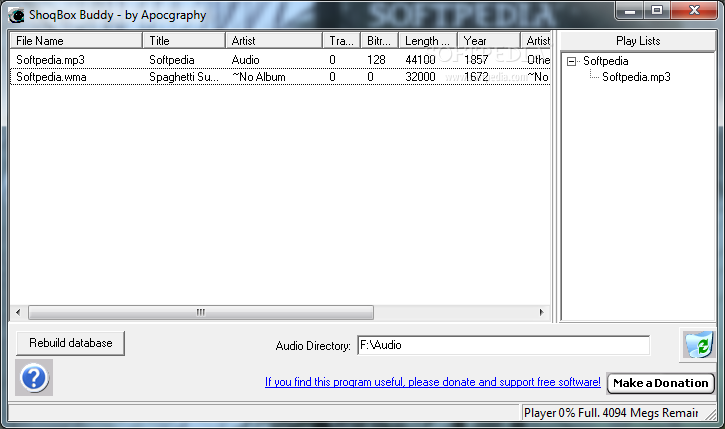Select the Softpedia playlist in Play Lists
Viewport: 725px width, 429px height.
[605, 61]
